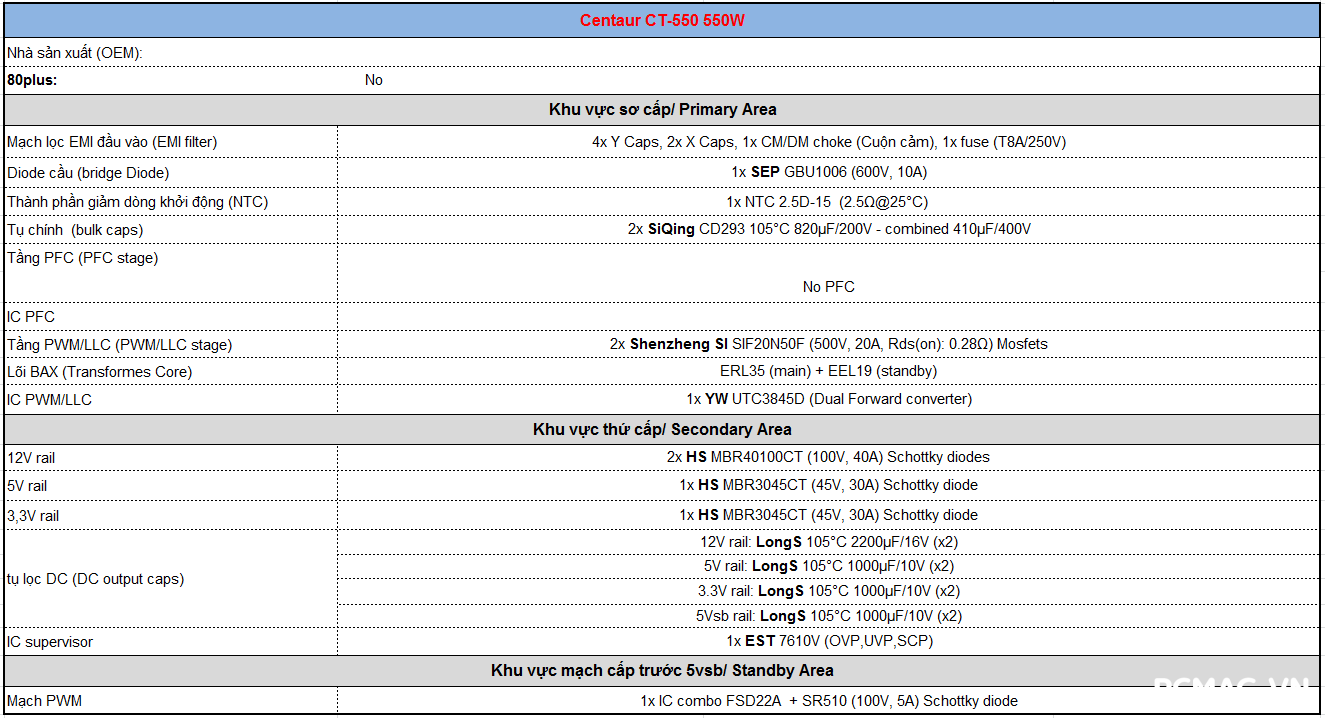Click the ERL35 transformer core cell
Image resolution: width=1325 pixels, height=718 pixels.
click(828, 371)
